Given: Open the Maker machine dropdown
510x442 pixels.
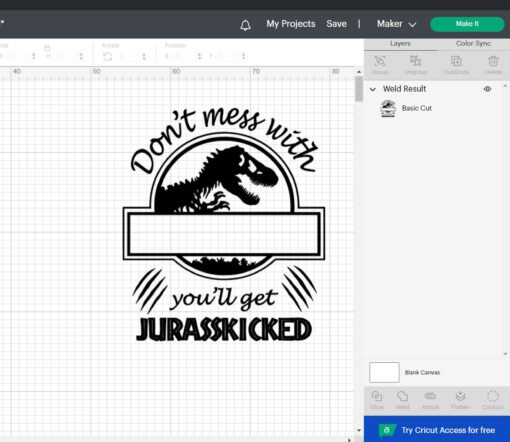Looking at the screenshot, I should click(396, 24).
